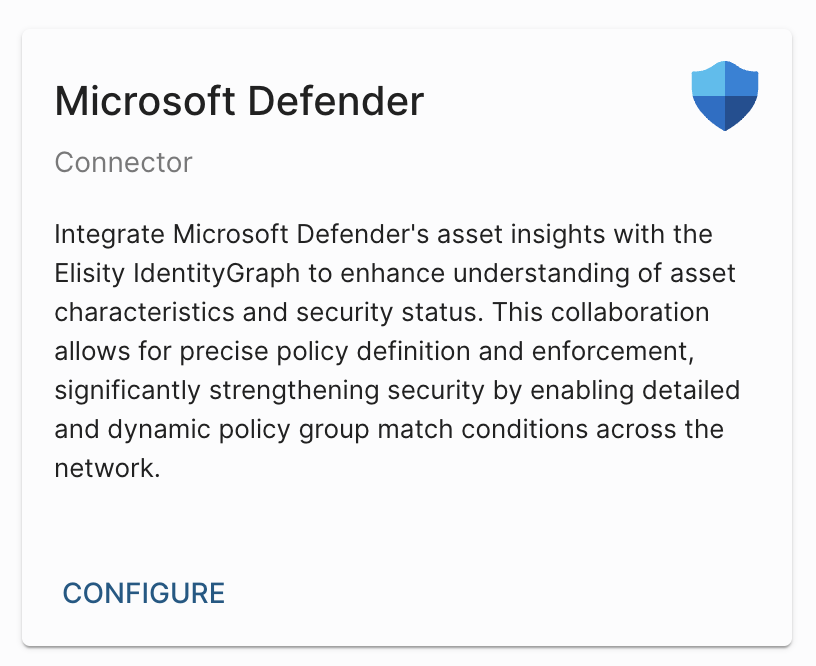Click the Elisity IdentityGraph text
The height and width of the screenshot is (666, 816).
point(177,274)
